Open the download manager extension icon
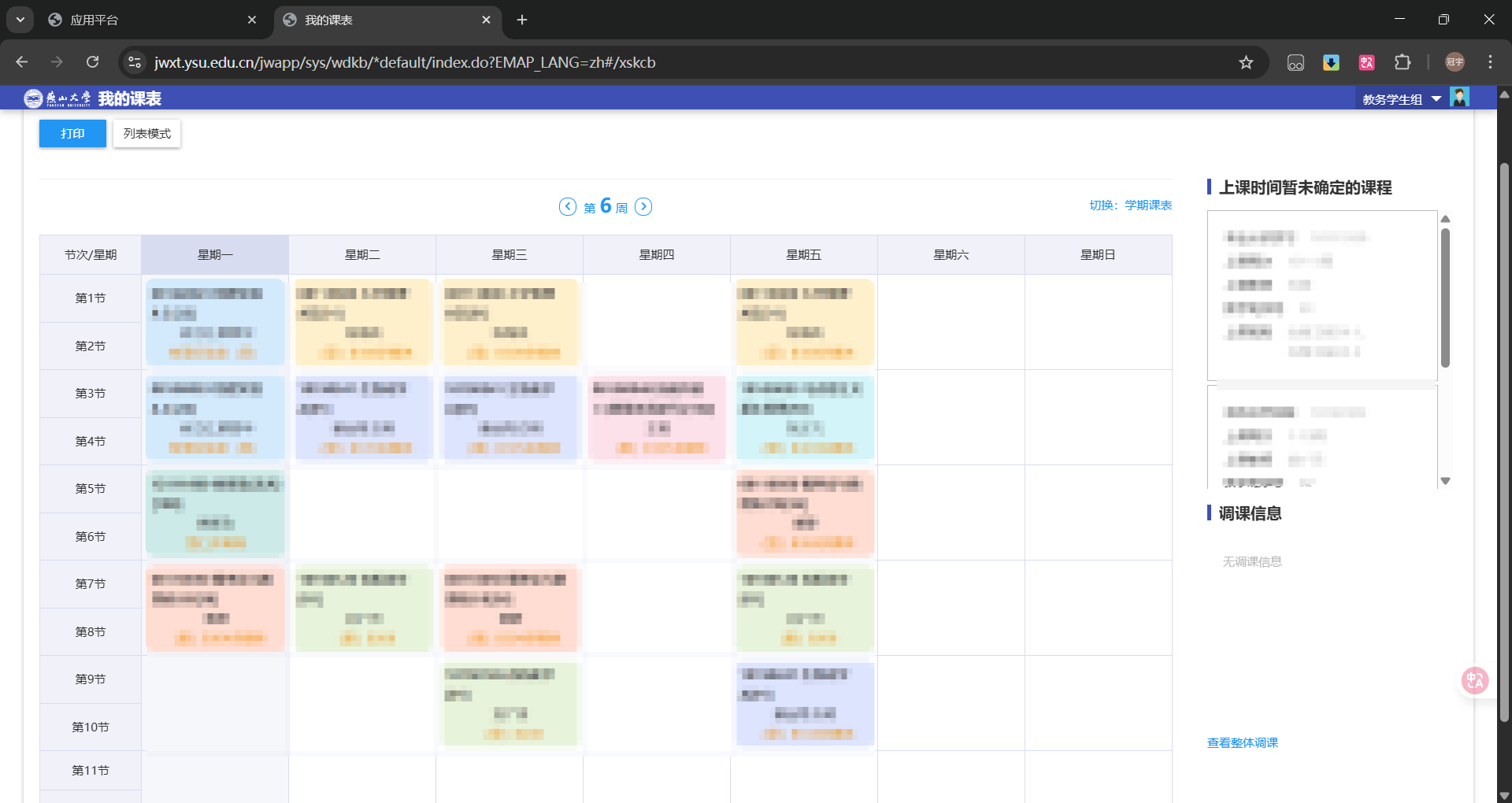The height and width of the screenshot is (803, 1512). click(x=1331, y=61)
